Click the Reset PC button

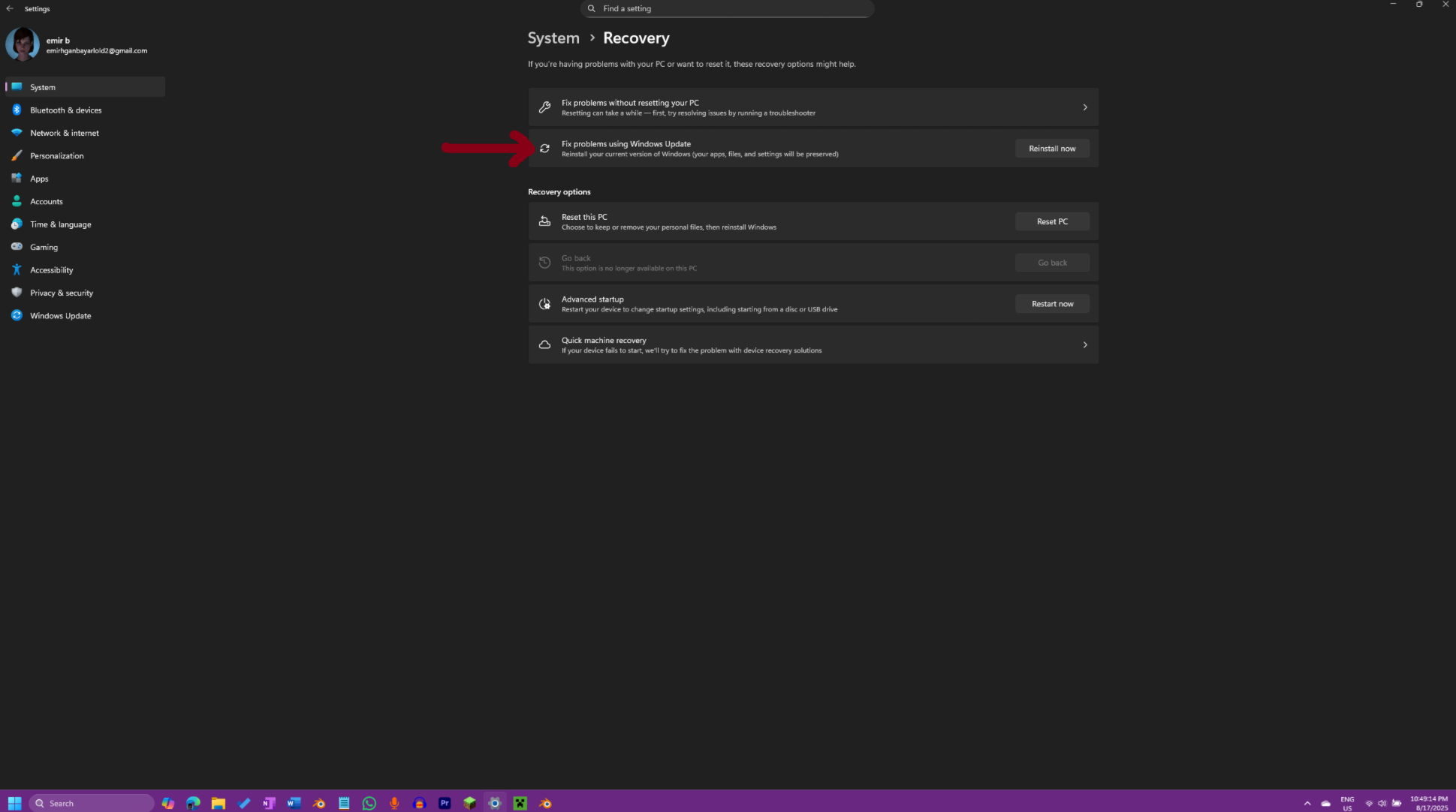click(1052, 221)
